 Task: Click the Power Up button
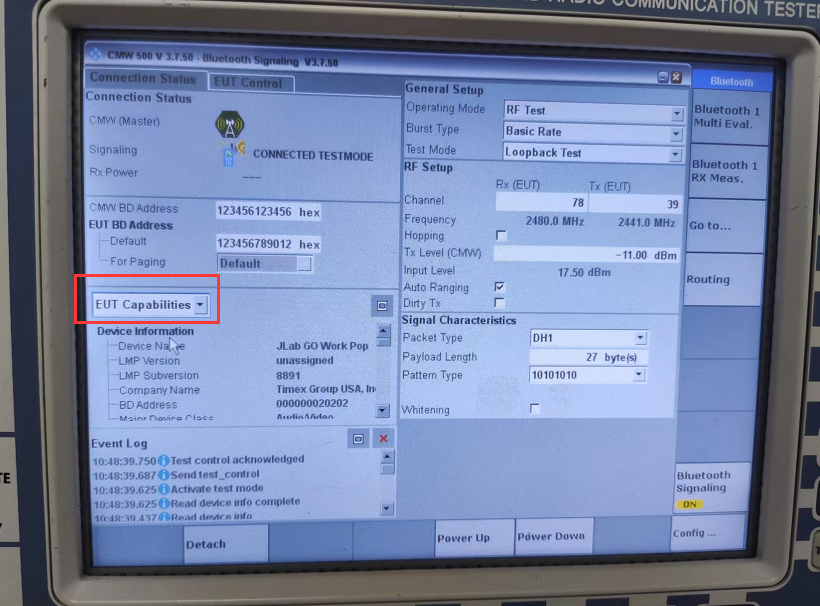tap(474, 538)
